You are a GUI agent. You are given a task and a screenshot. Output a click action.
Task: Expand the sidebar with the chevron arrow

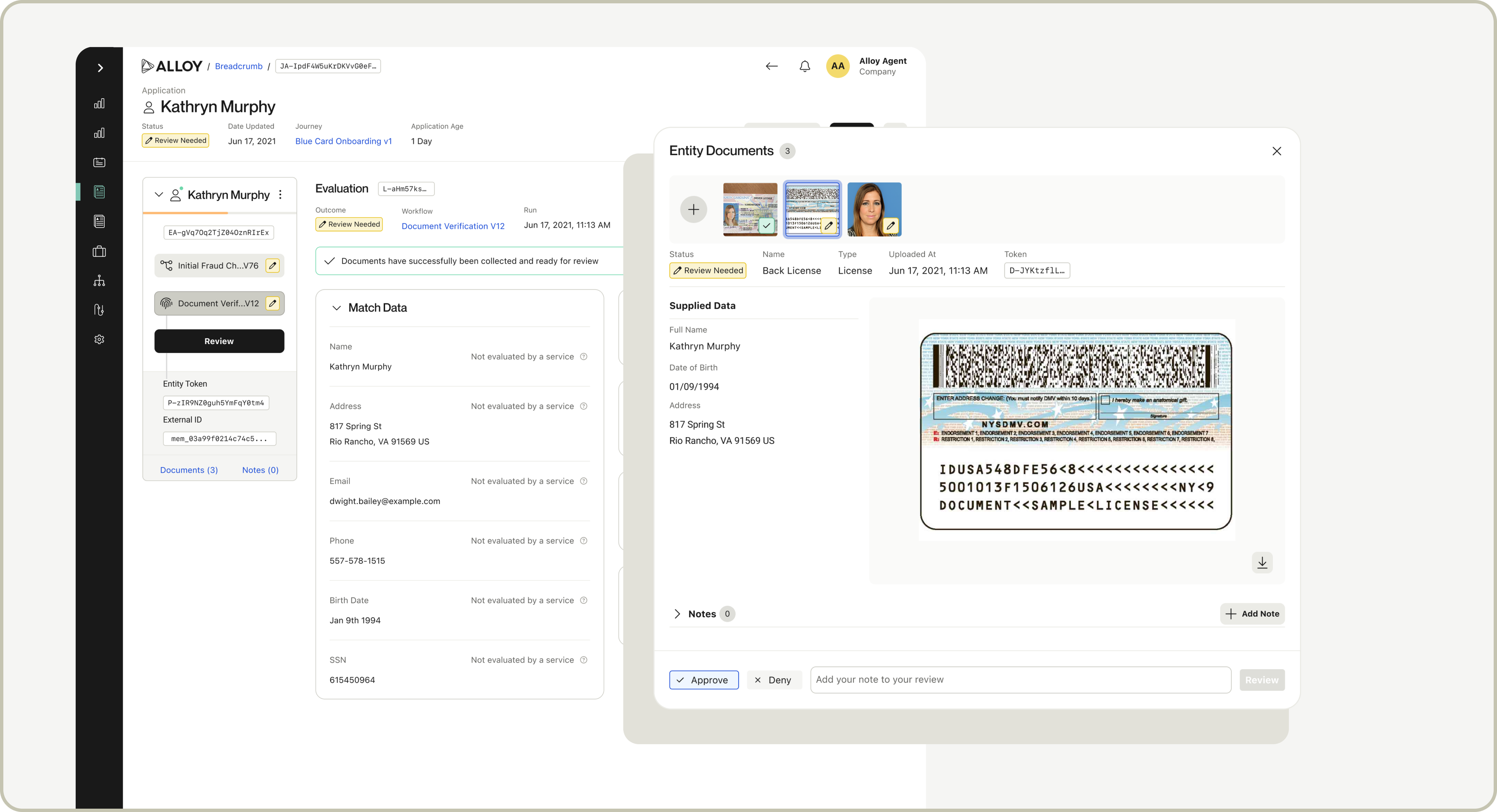tap(100, 68)
